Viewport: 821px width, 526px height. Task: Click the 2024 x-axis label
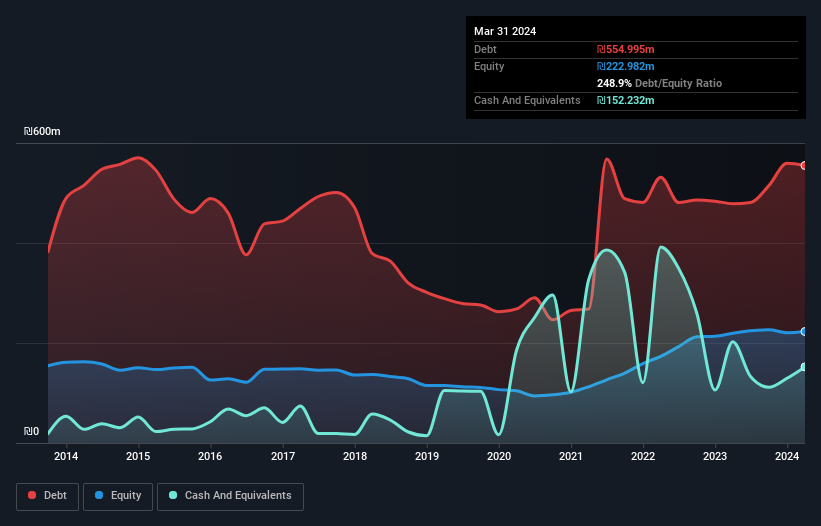pyautogui.click(x=787, y=456)
